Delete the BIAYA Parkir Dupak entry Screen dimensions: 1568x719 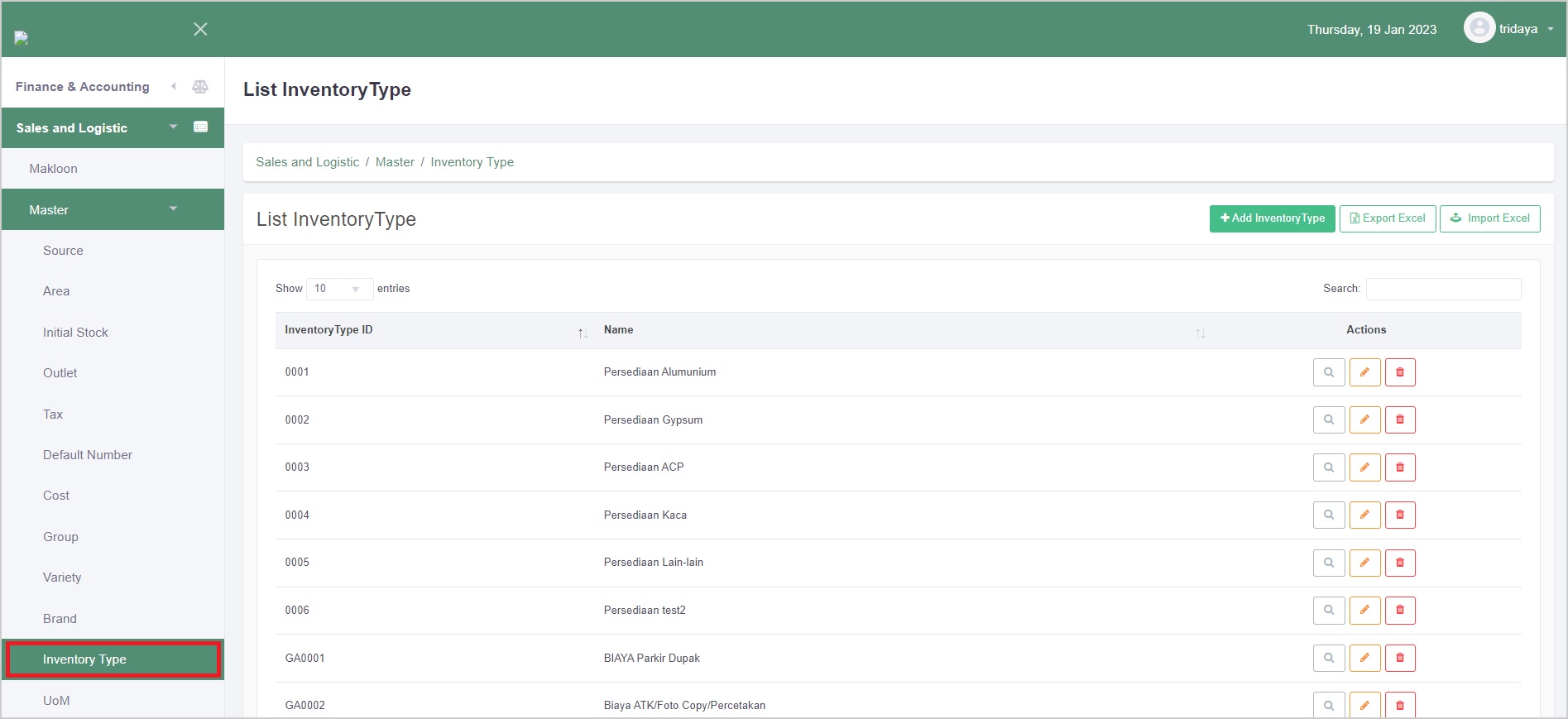(1400, 659)
